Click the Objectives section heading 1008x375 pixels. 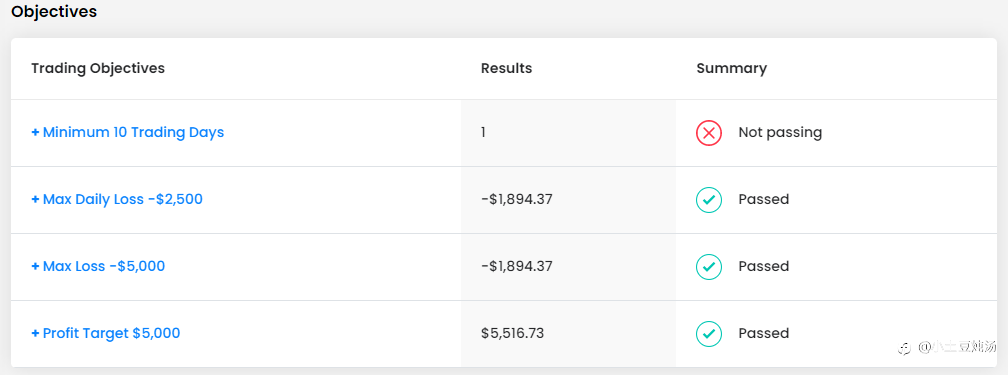tap(54, 12)
